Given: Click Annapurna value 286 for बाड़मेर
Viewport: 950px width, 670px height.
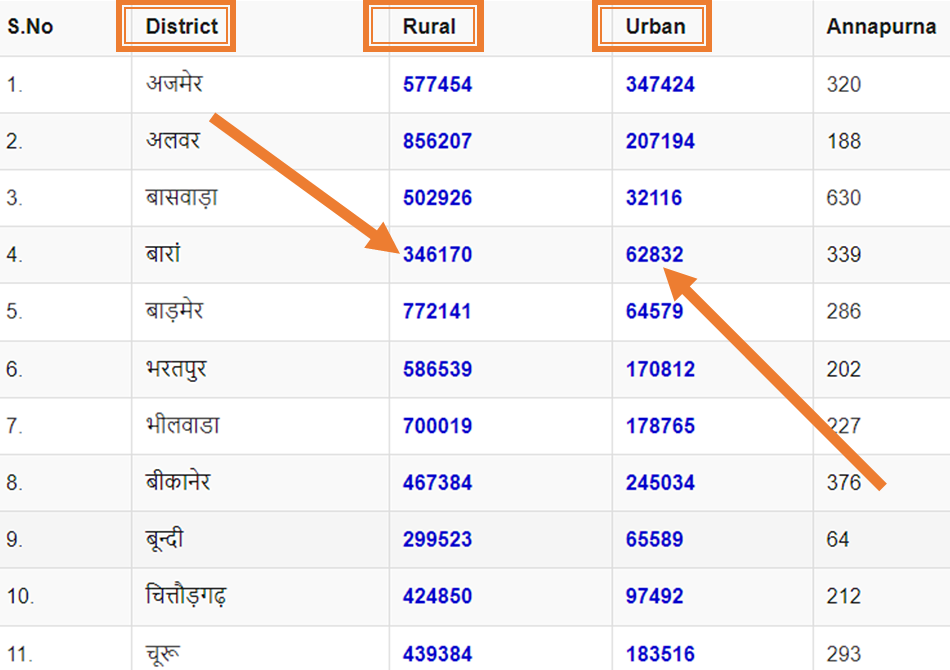Looking at the screenshot, I should point(844,311).
